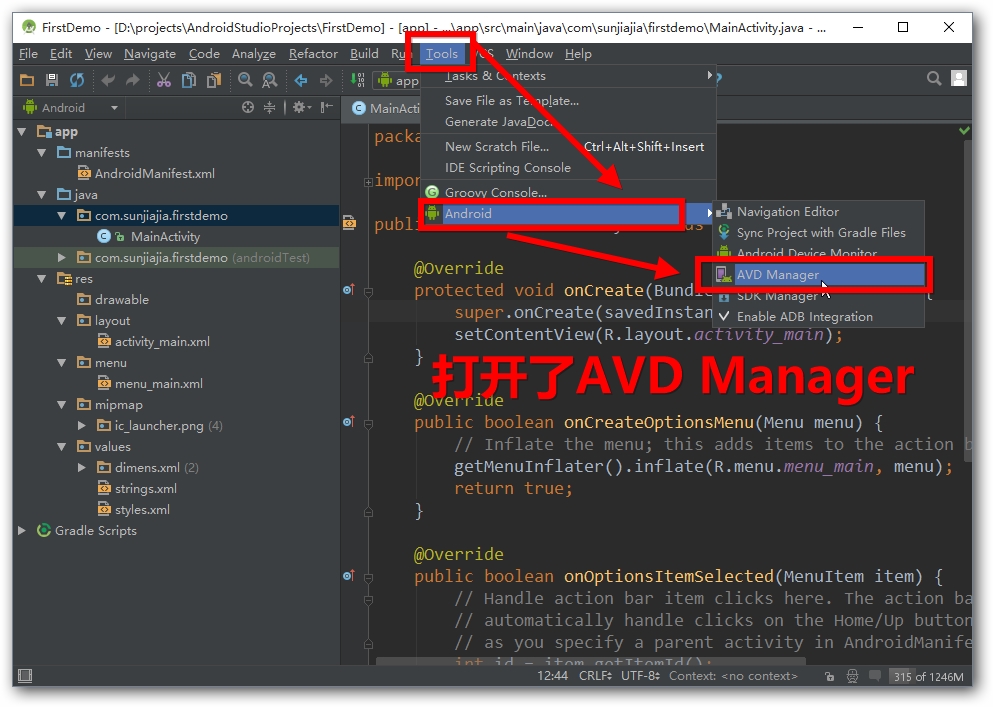The width and height of the screenshot is (993, 707).
Task: Expand dimens.xml group
Action: pos(82,468)
